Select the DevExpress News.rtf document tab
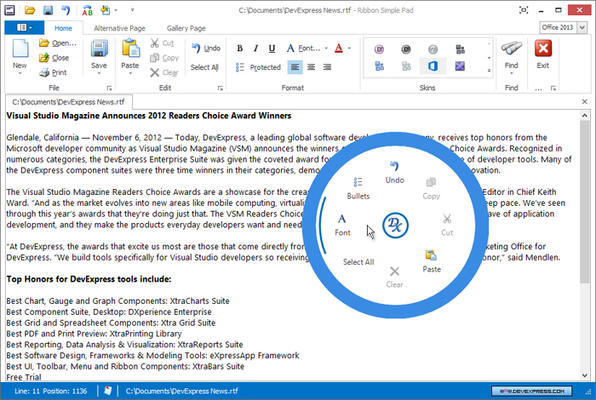The image size is (596, 400). point(68,102)
